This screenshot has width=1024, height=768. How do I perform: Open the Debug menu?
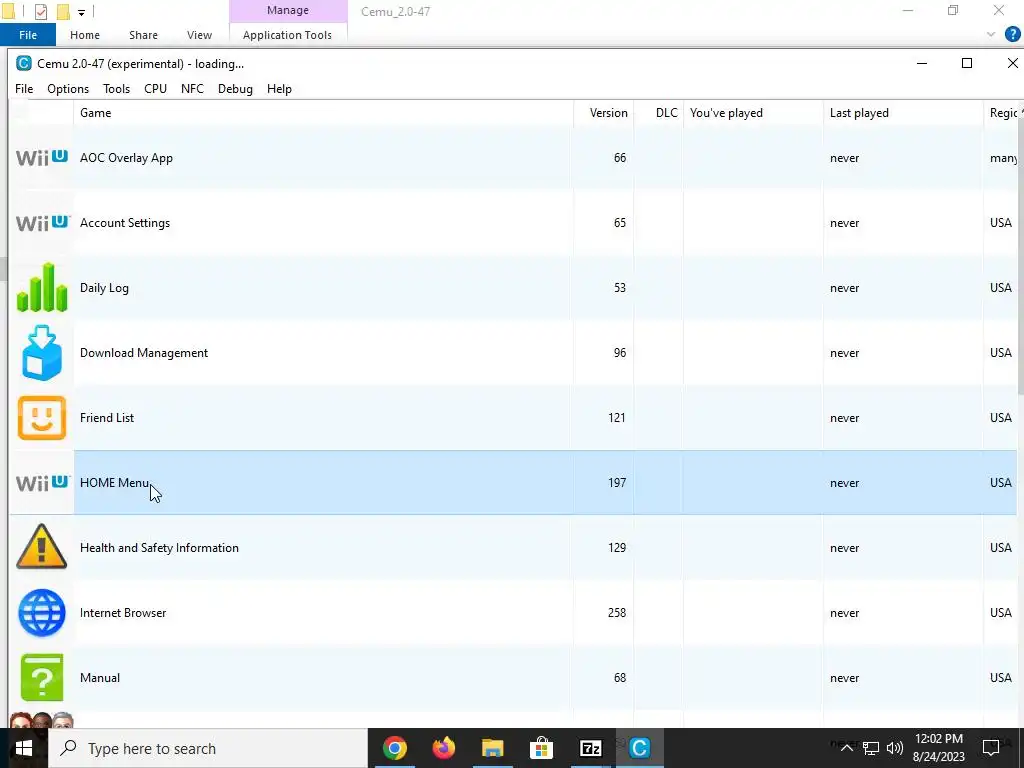click(x=235, y=89)
